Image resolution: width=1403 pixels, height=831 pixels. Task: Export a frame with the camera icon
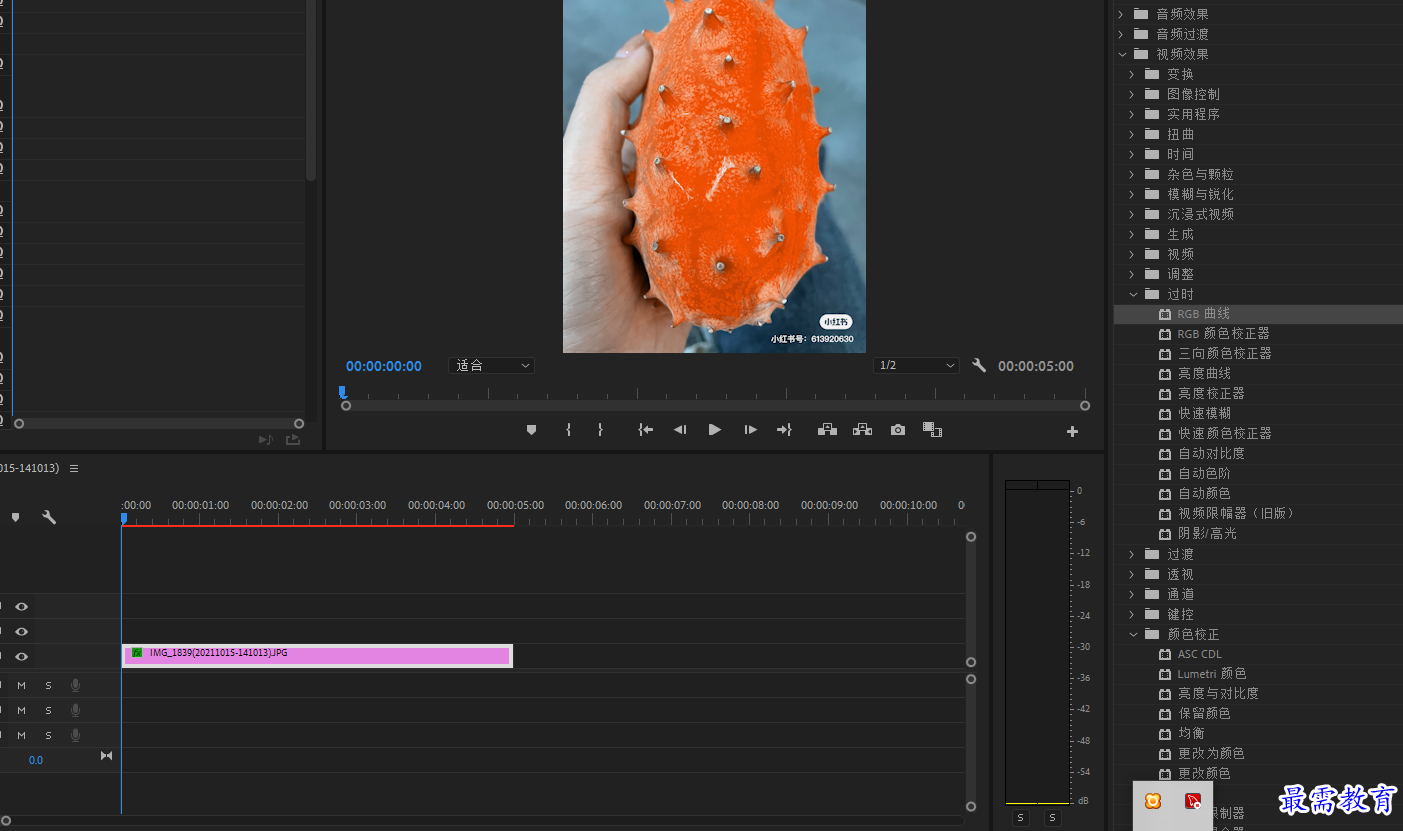[x=898, y=430]
